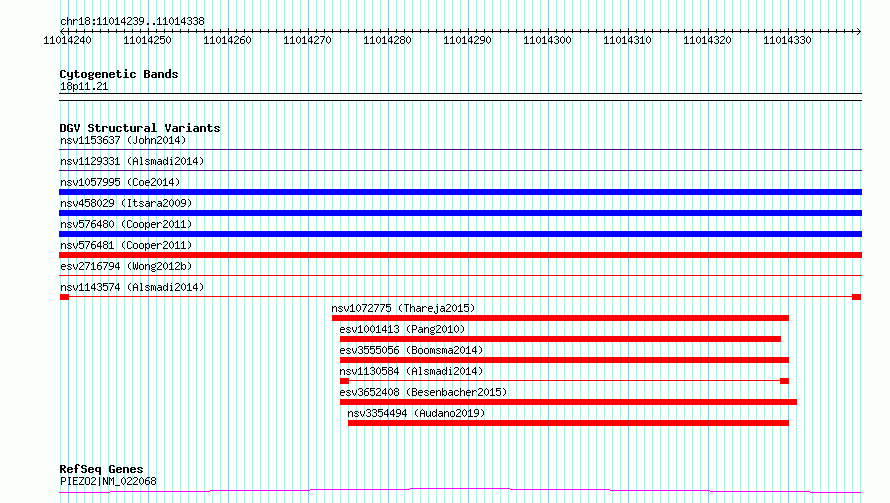The width and height of the screenshot is (890, 503).
Task: Open variant nsv576481 (Cooper2011)
Action: [126, 245]
